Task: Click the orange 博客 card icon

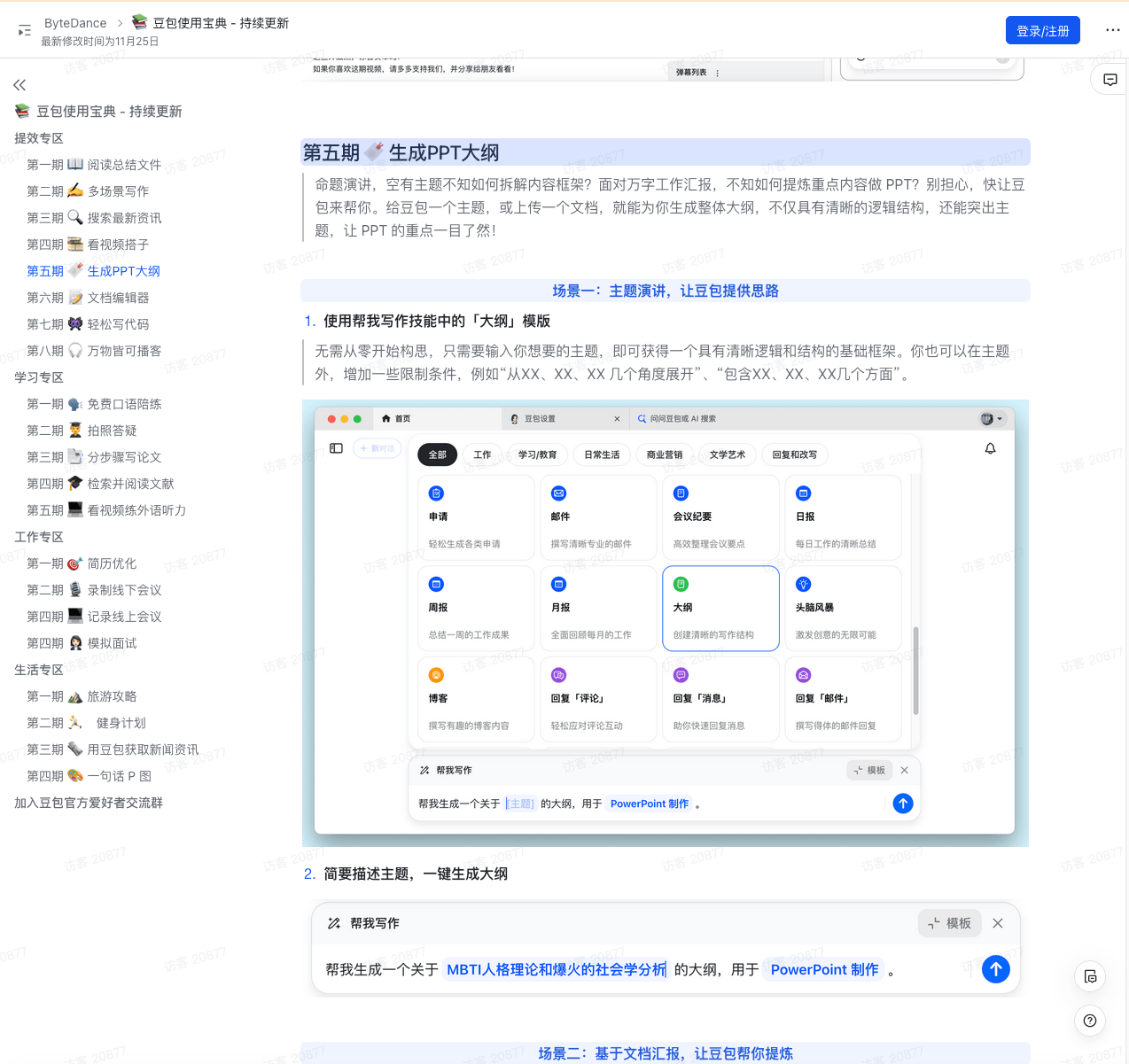Action: [436, 675]
